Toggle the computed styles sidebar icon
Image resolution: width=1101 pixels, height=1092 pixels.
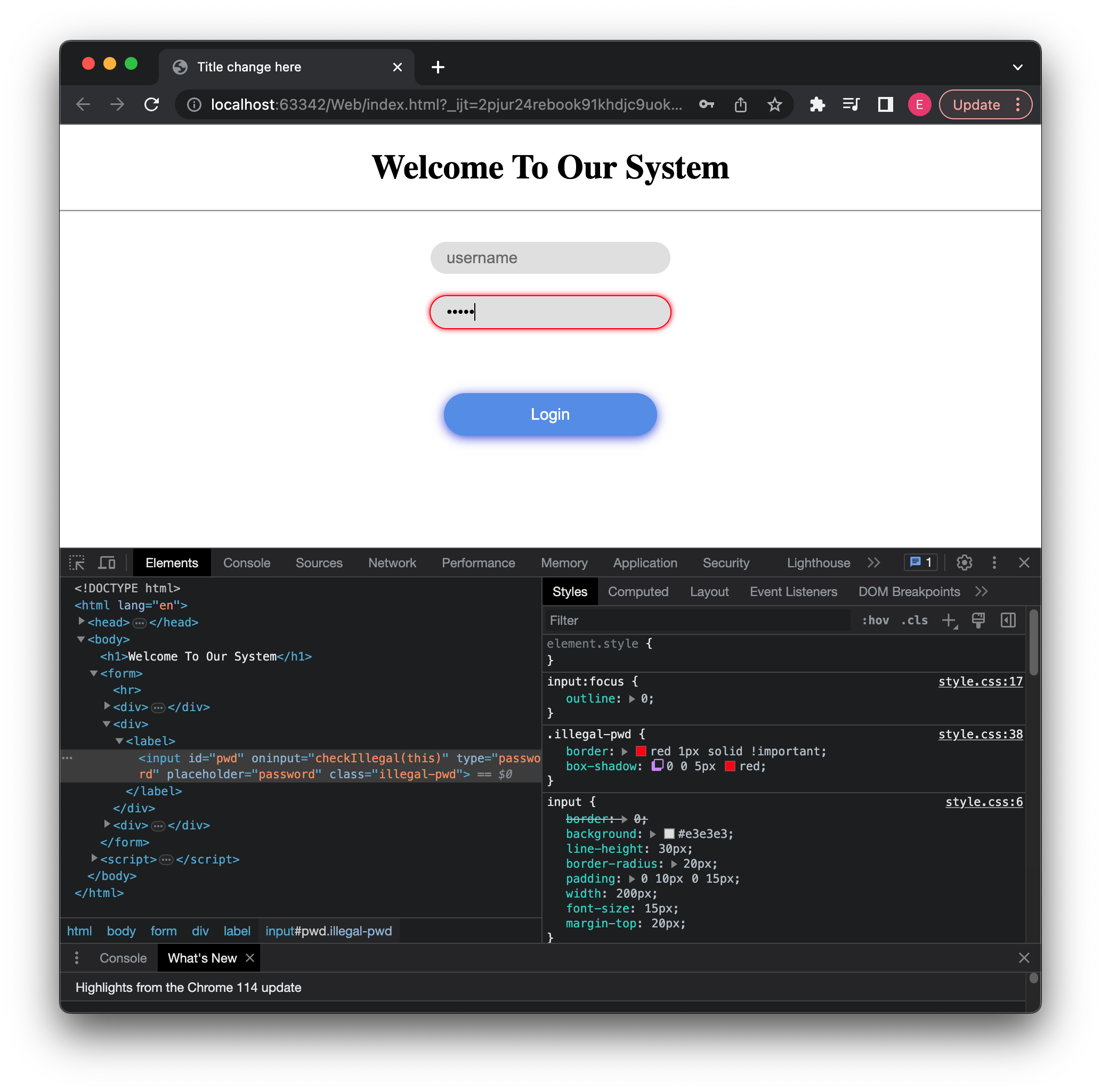click(x=1008, y=621)
